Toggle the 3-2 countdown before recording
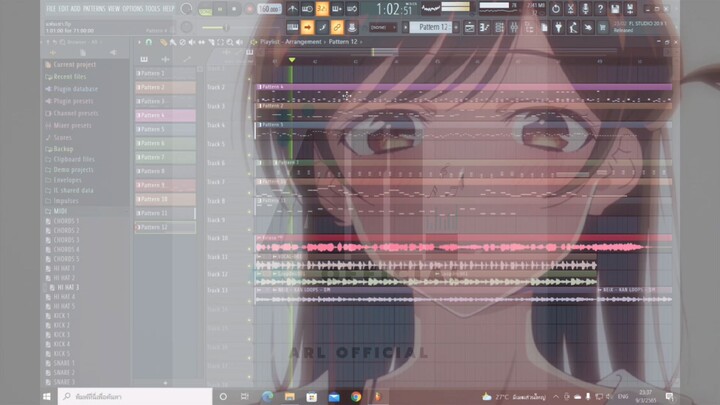Image resolution: width=720 pixels, height=405 pixels. click(322, 8)
